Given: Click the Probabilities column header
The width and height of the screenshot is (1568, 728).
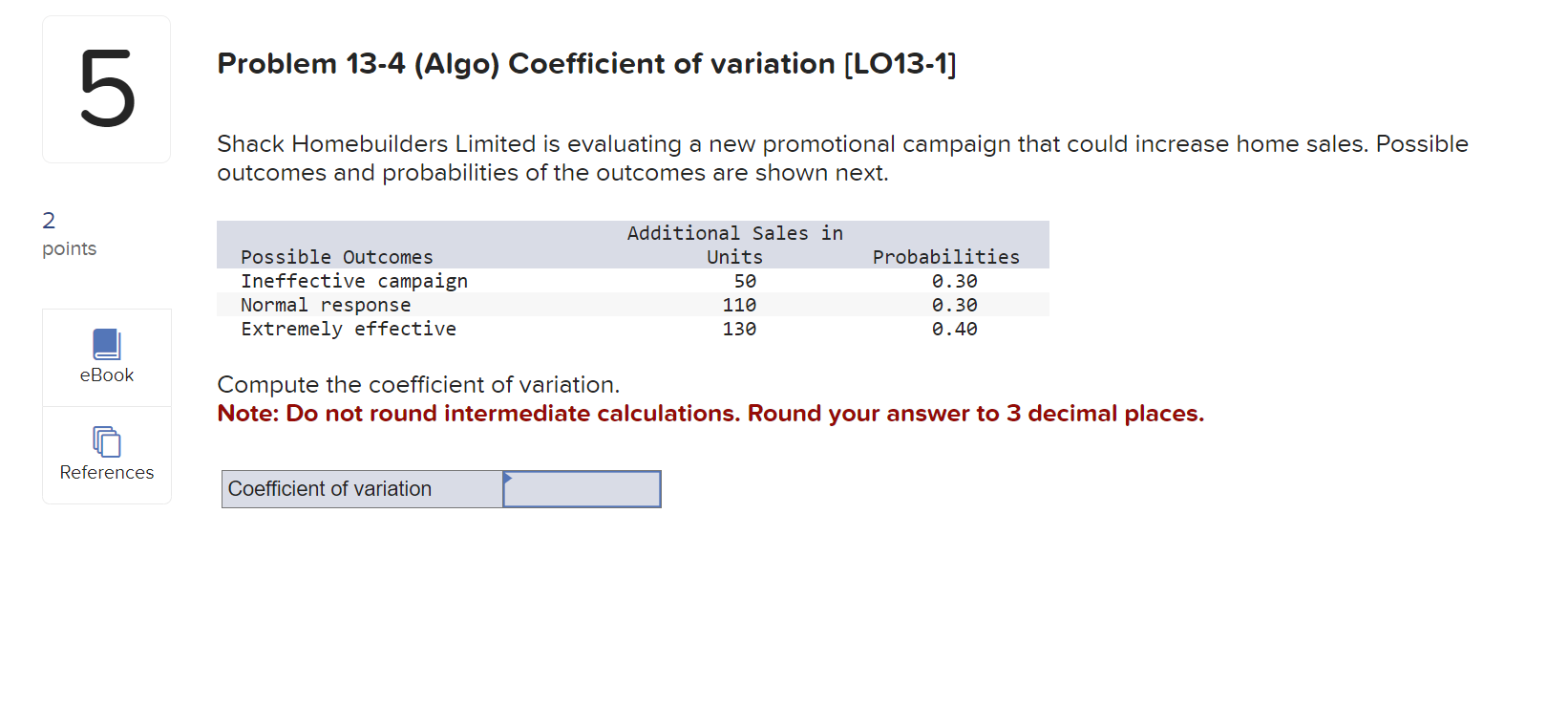Looking at the screenshot, I should point(945,256).
